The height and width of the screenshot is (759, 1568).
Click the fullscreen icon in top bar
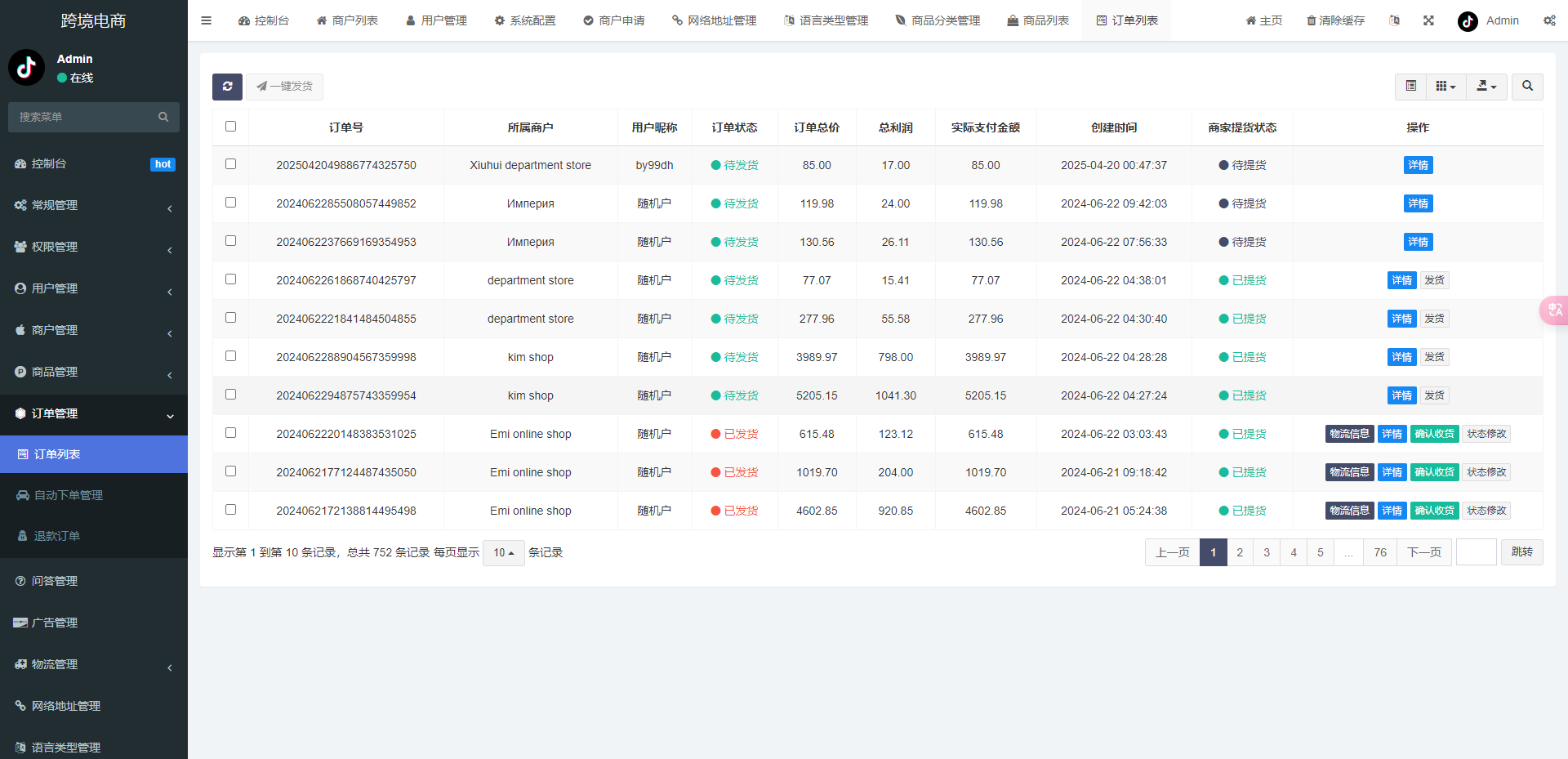coord(1428,20)
